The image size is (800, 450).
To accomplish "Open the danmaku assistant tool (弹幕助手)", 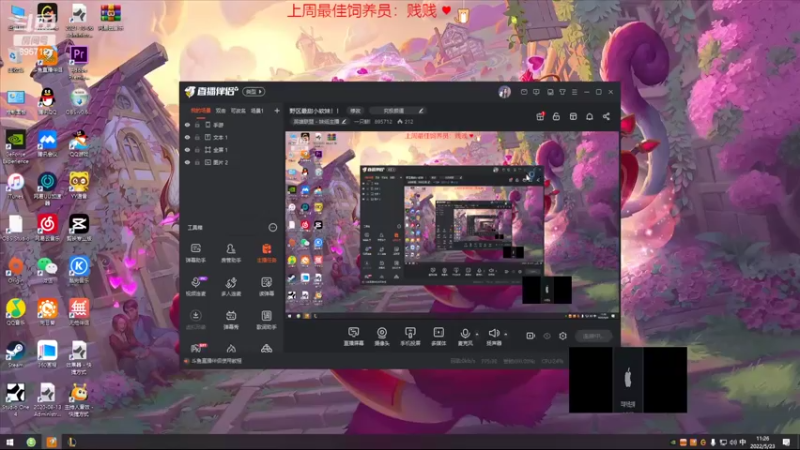I will point(195,253).
